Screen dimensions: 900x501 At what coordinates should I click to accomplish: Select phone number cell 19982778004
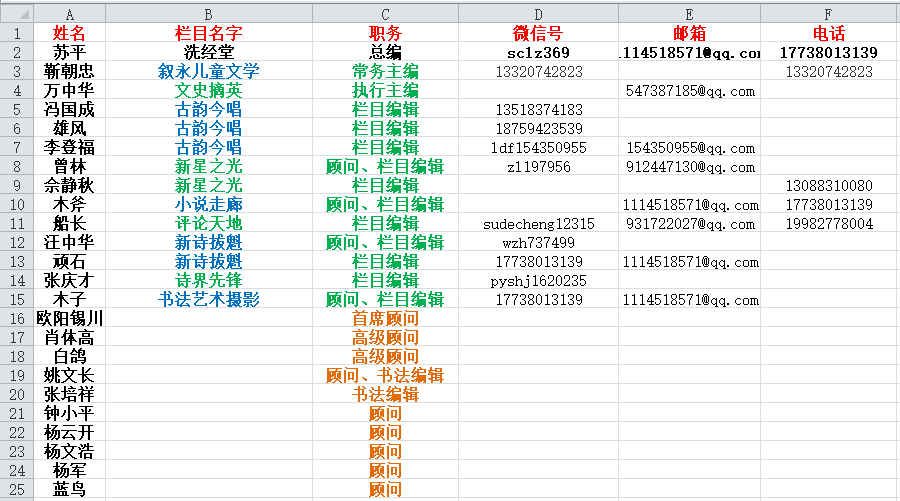828,223
